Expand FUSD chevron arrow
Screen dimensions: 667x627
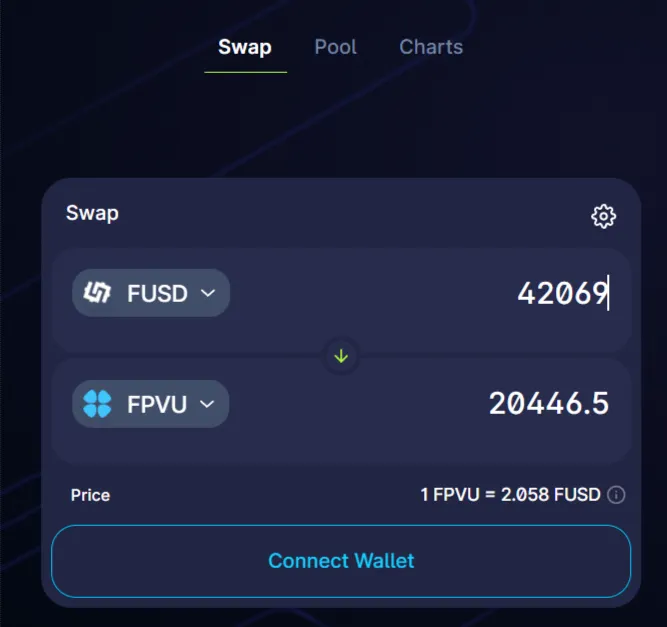pos(208,293)
